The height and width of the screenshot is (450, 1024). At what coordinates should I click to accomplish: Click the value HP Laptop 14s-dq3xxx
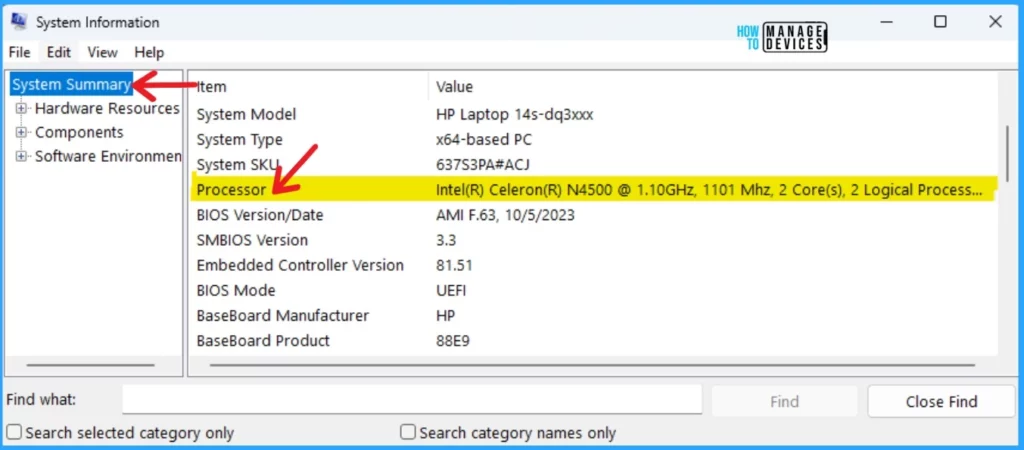coord(515,115)
